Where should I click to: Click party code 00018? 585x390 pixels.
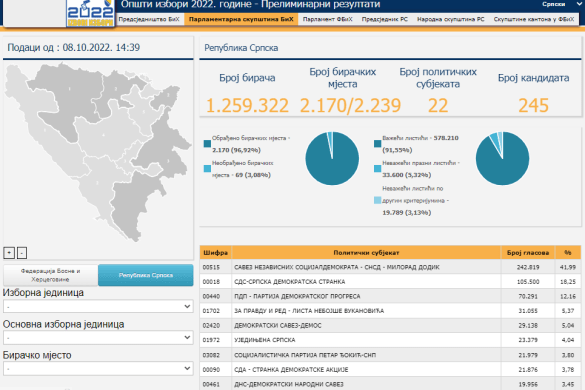point(211,282)
